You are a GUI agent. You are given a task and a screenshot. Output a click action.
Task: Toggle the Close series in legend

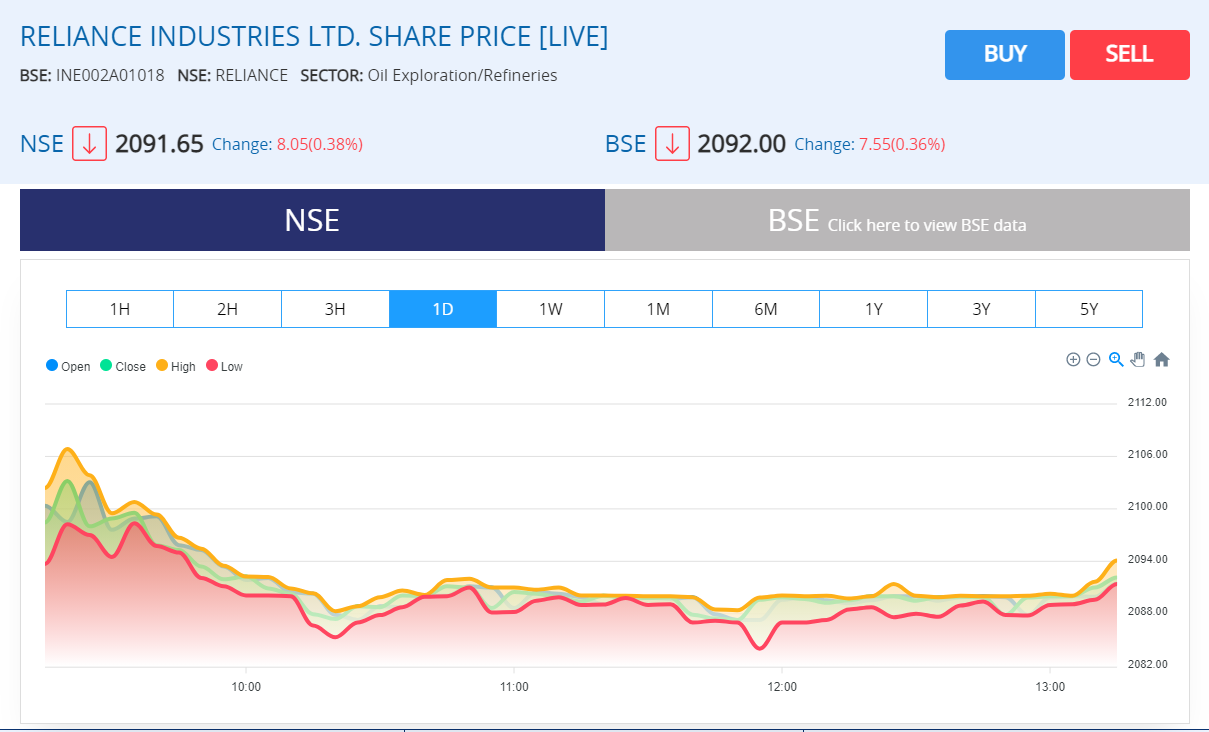coord(123,366)
